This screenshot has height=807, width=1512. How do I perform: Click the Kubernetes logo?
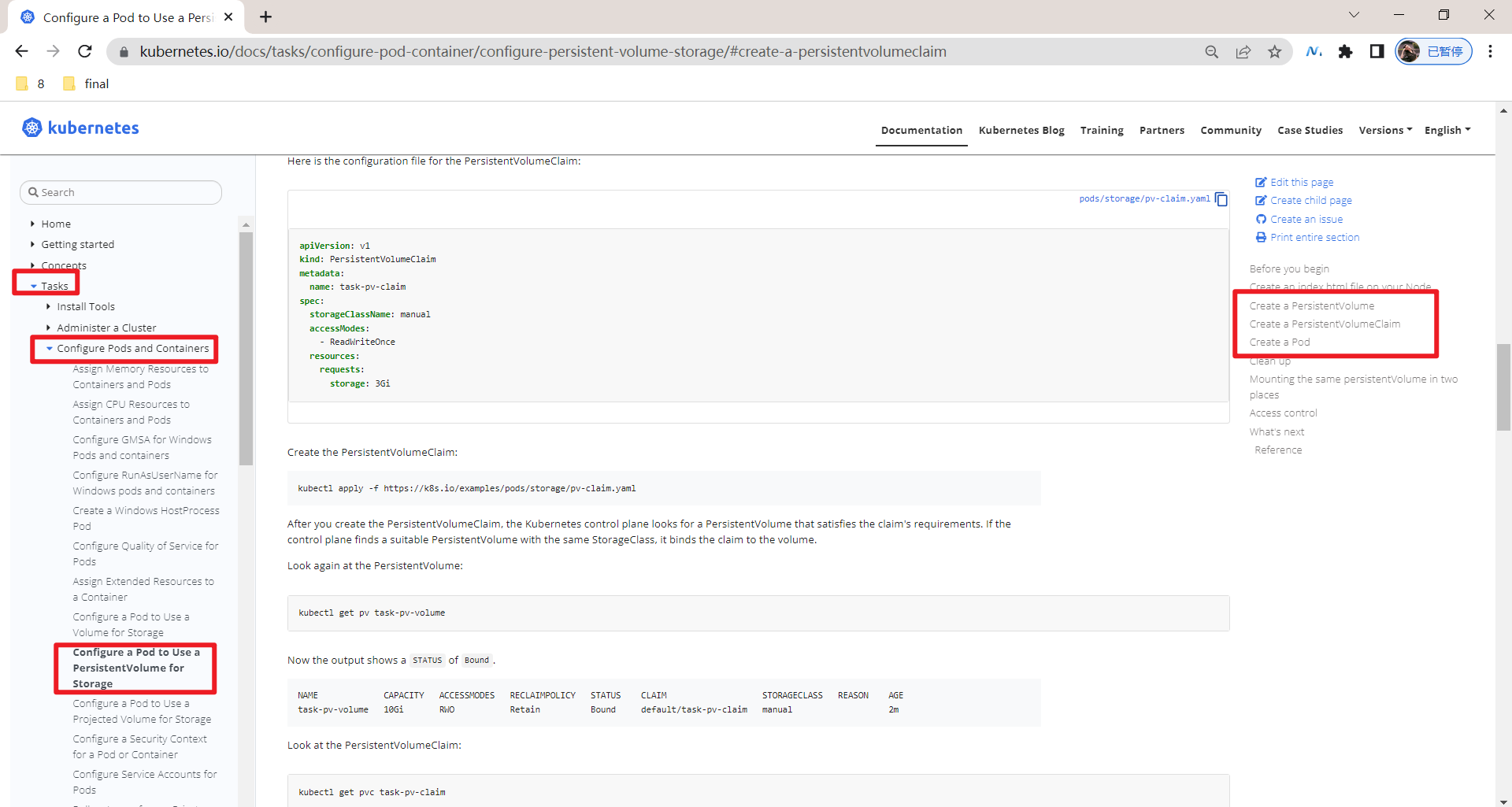pyautogui.click(x=80, y=128)
